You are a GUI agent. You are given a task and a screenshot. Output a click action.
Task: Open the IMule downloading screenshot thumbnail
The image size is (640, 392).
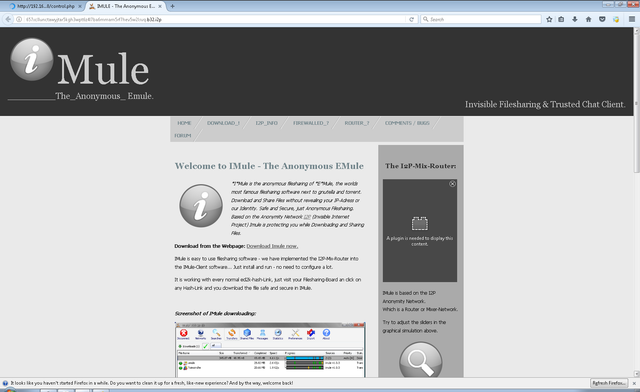[x=270, y=350]
